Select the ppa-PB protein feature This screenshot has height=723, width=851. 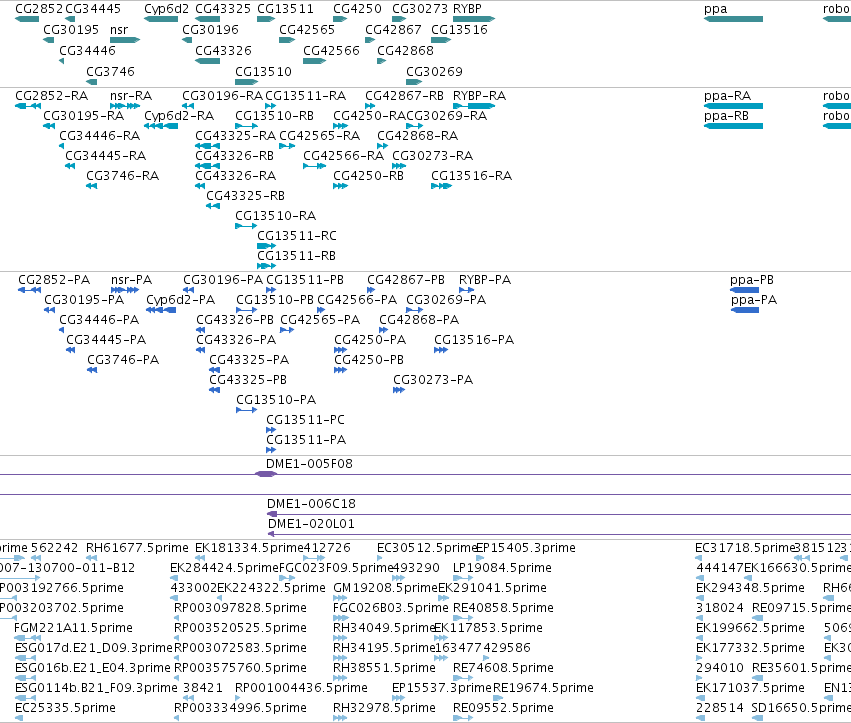[745, 290]
